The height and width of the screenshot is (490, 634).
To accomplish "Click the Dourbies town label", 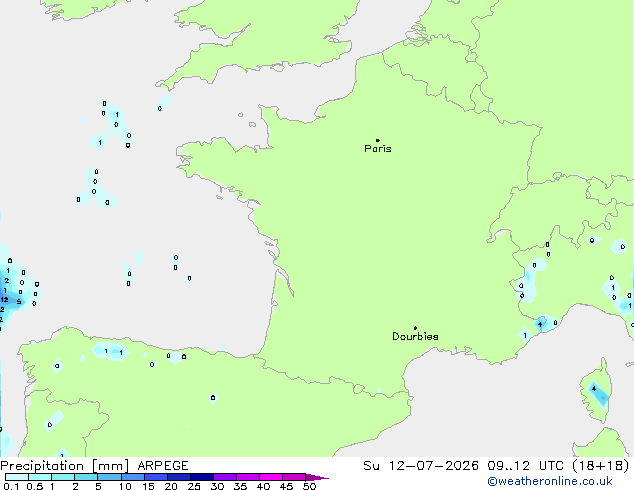I will point(415,336).
